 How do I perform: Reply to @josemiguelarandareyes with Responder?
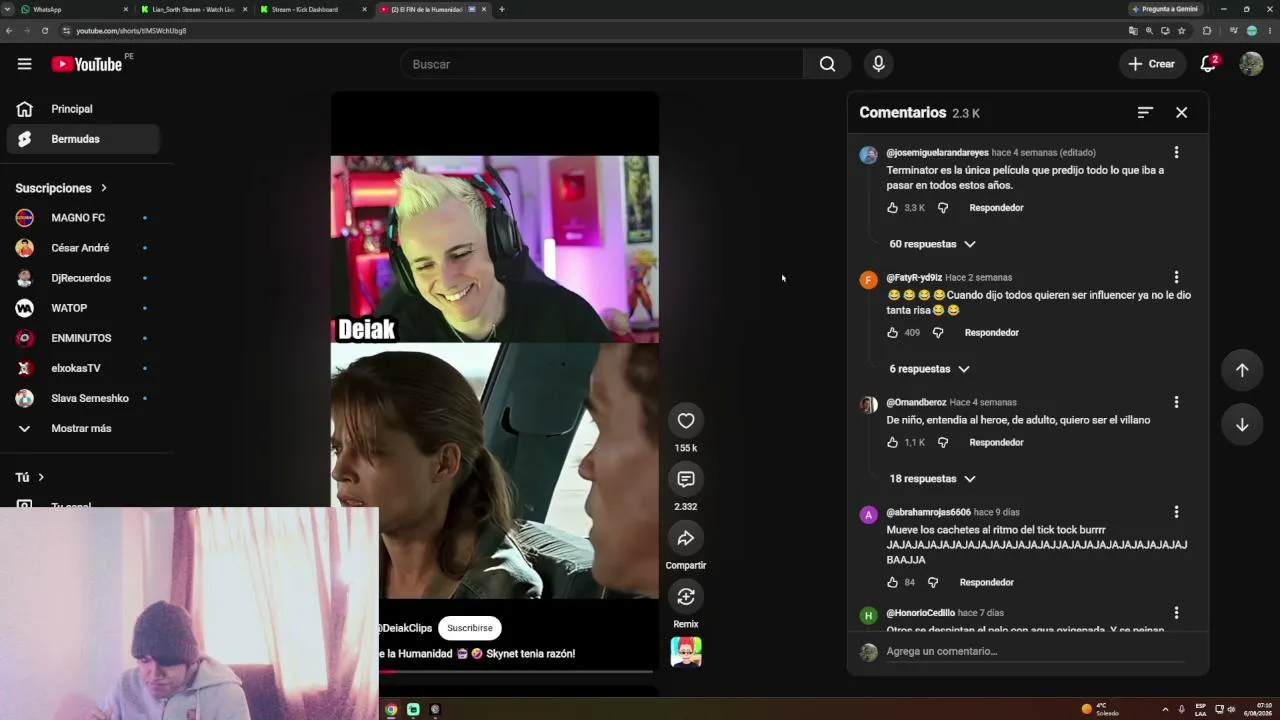(996, 208)
